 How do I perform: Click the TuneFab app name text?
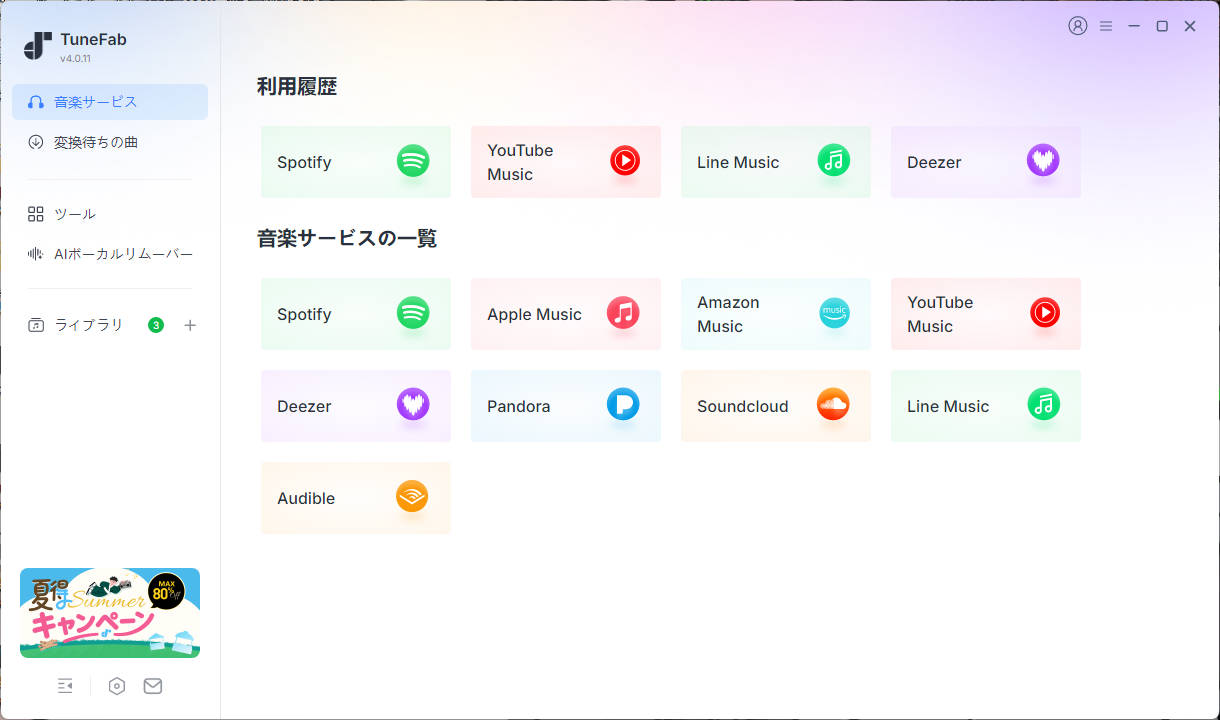click(x=93, y=40)
